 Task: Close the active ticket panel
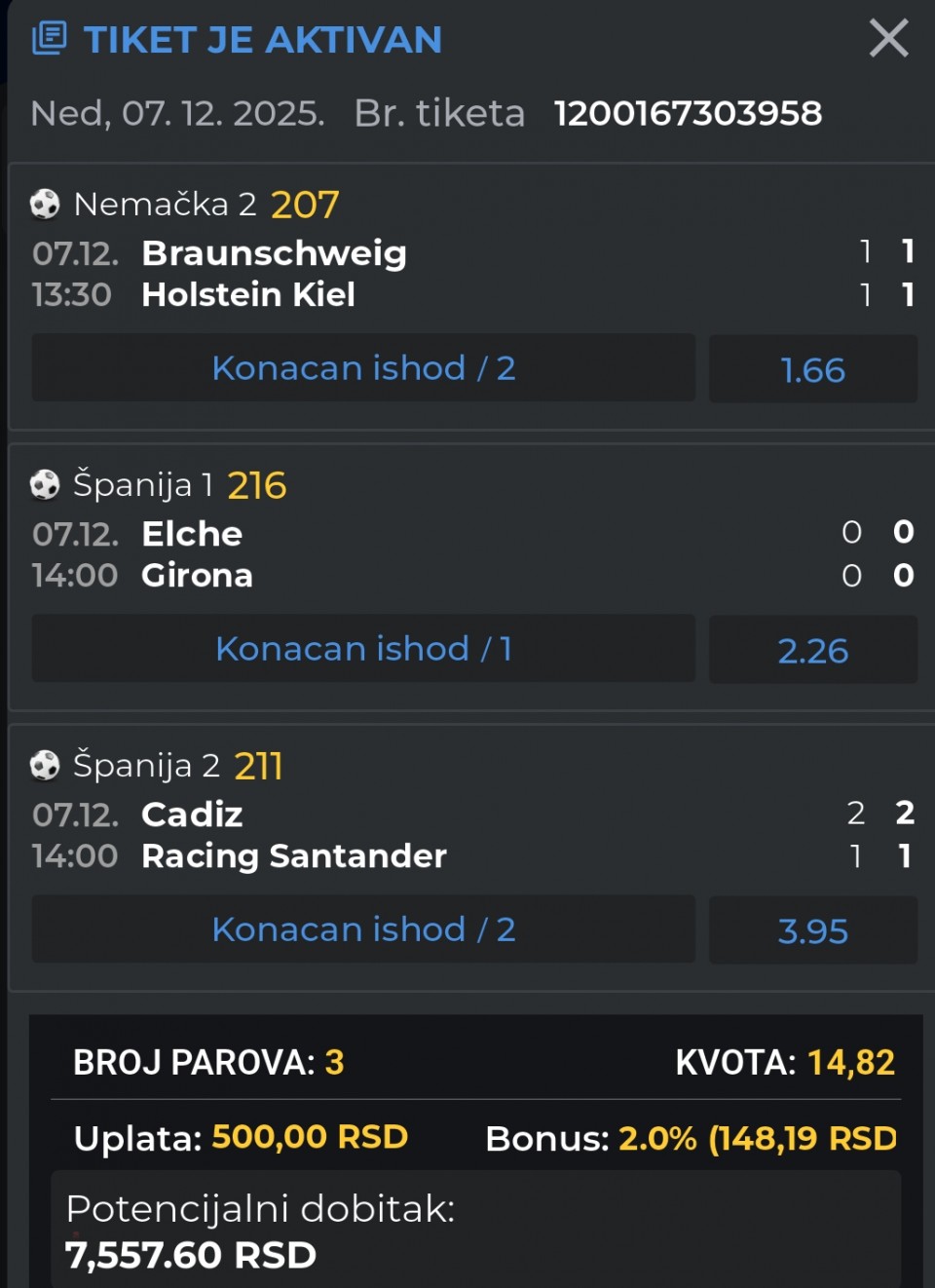pyautogui.click(x=887, y=39)
